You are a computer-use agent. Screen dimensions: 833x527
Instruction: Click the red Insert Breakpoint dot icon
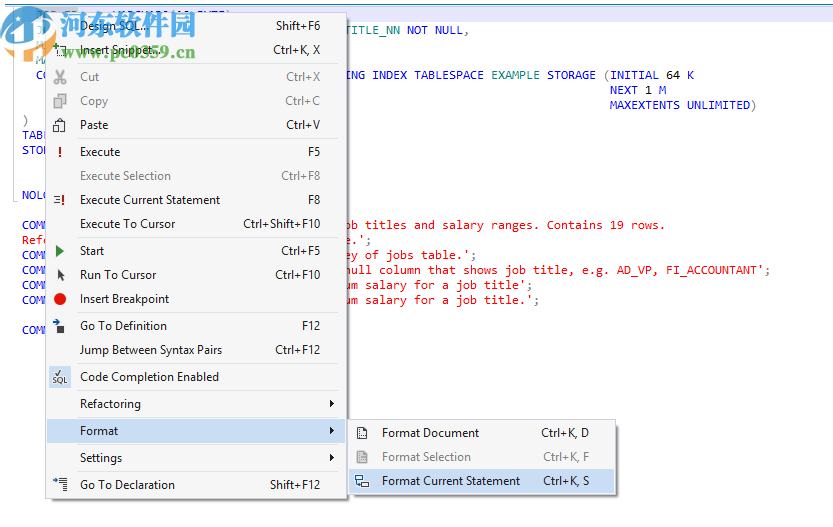pyautogui.click(x=60, y=299)
